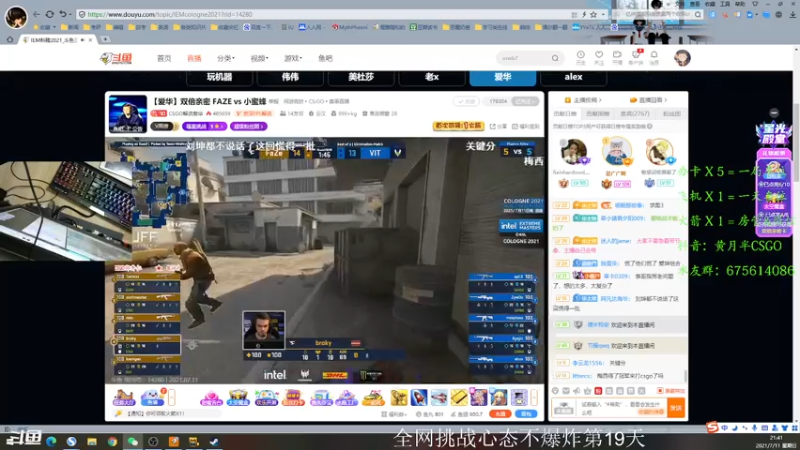Select the last tab right of 贵宾(2767)
The width and height of the screenshot is (800, 450).
coord(671,114)
